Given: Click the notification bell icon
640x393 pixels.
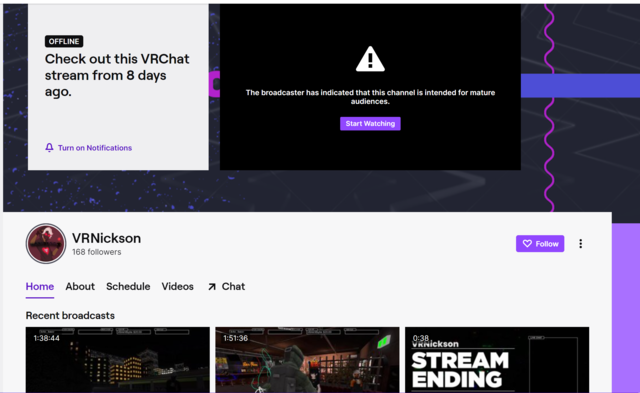Looking at the screenshot, I should 49,148.
